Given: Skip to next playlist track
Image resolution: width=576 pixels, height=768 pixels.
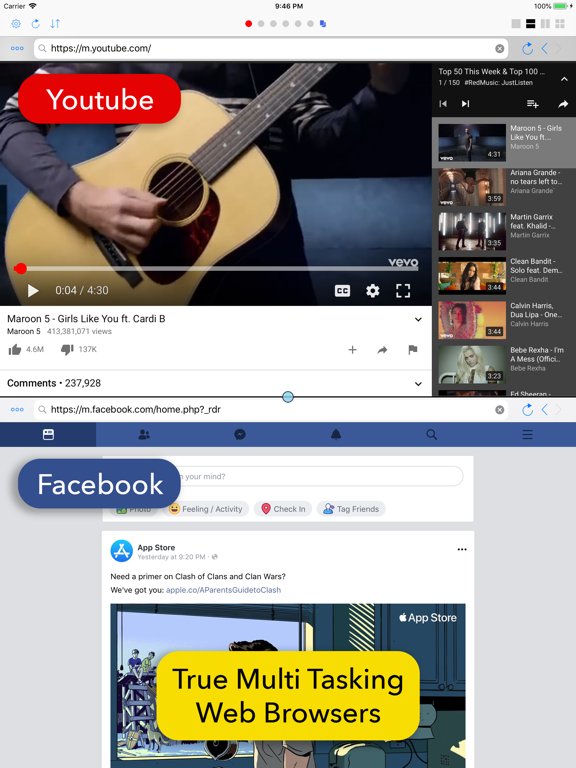Looking at the screenshot, I should tap(465, 104).
